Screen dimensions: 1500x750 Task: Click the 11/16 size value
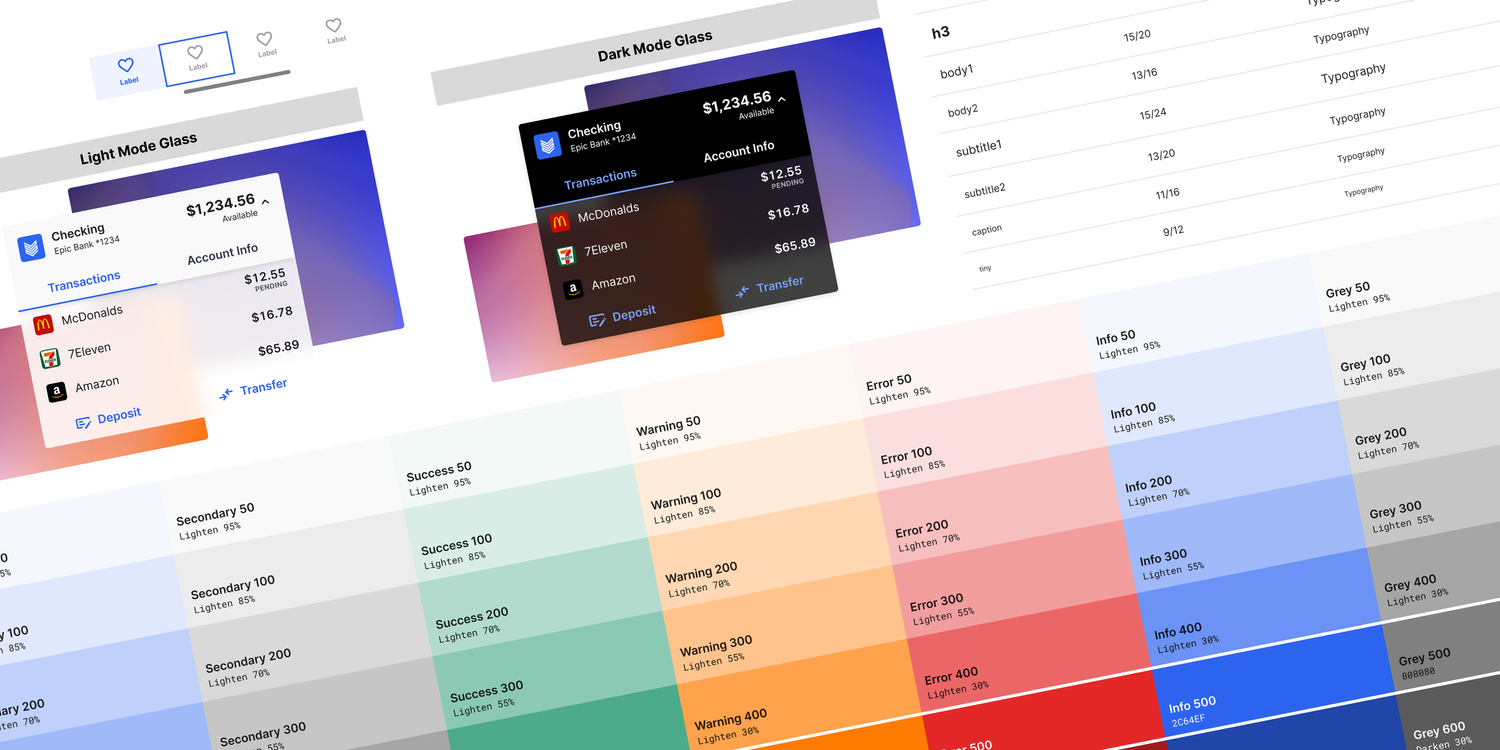(1168, 193)
